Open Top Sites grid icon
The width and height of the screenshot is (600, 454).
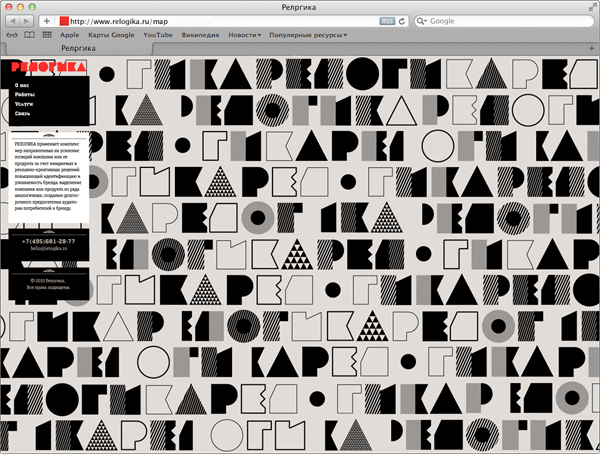point(47,35)
